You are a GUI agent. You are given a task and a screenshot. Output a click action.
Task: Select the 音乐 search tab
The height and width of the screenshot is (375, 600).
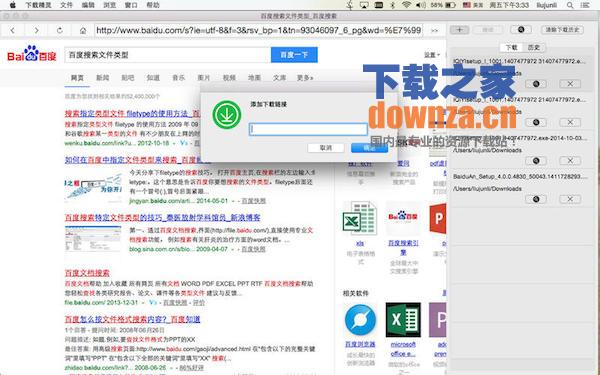click(x=178, y=78)
